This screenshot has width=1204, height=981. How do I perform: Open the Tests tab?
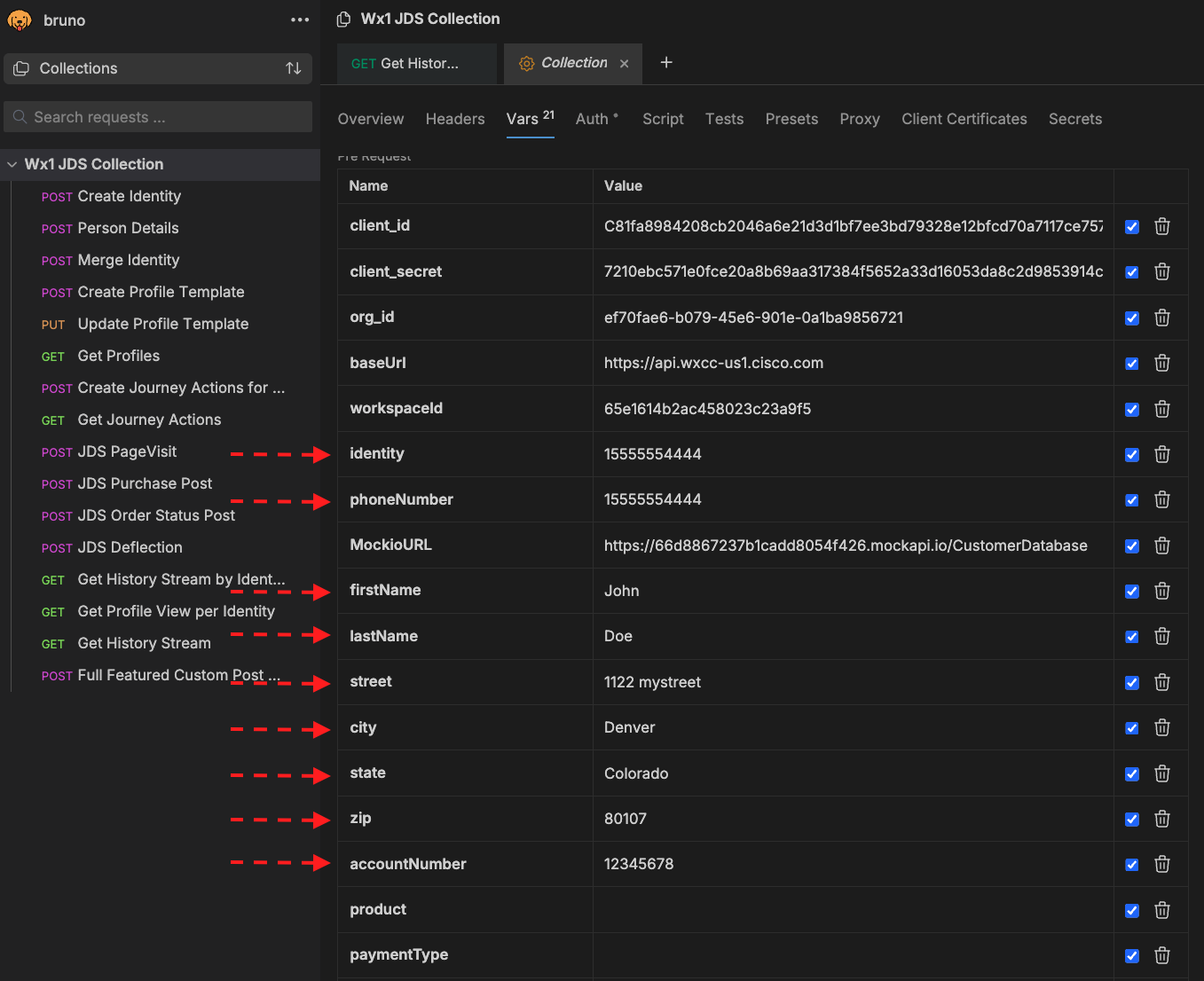725,119
